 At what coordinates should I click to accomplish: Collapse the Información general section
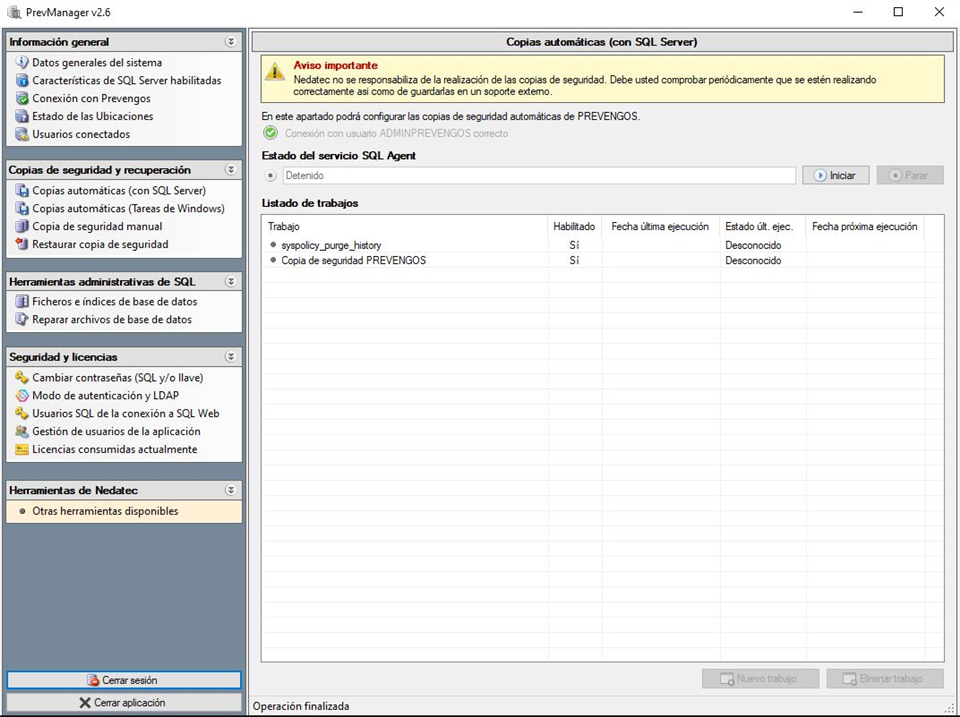click(231, 42)
